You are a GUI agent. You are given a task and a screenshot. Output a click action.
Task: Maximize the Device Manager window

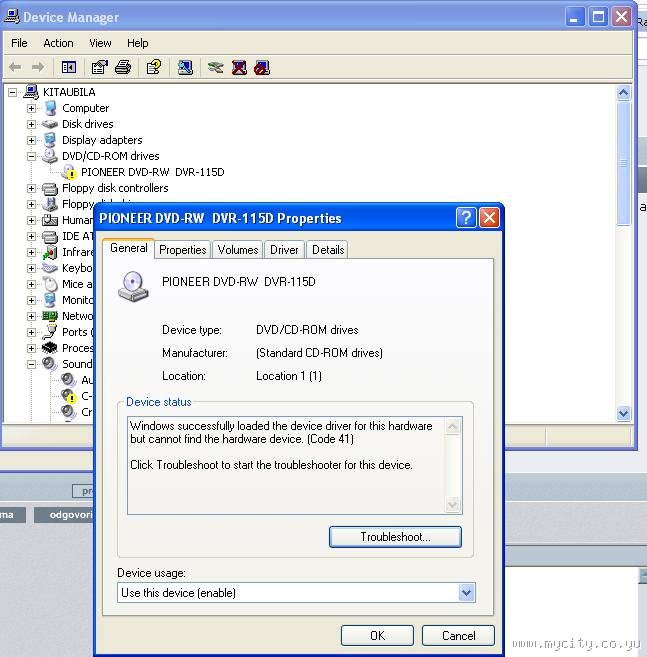click(x=598, y=17)
